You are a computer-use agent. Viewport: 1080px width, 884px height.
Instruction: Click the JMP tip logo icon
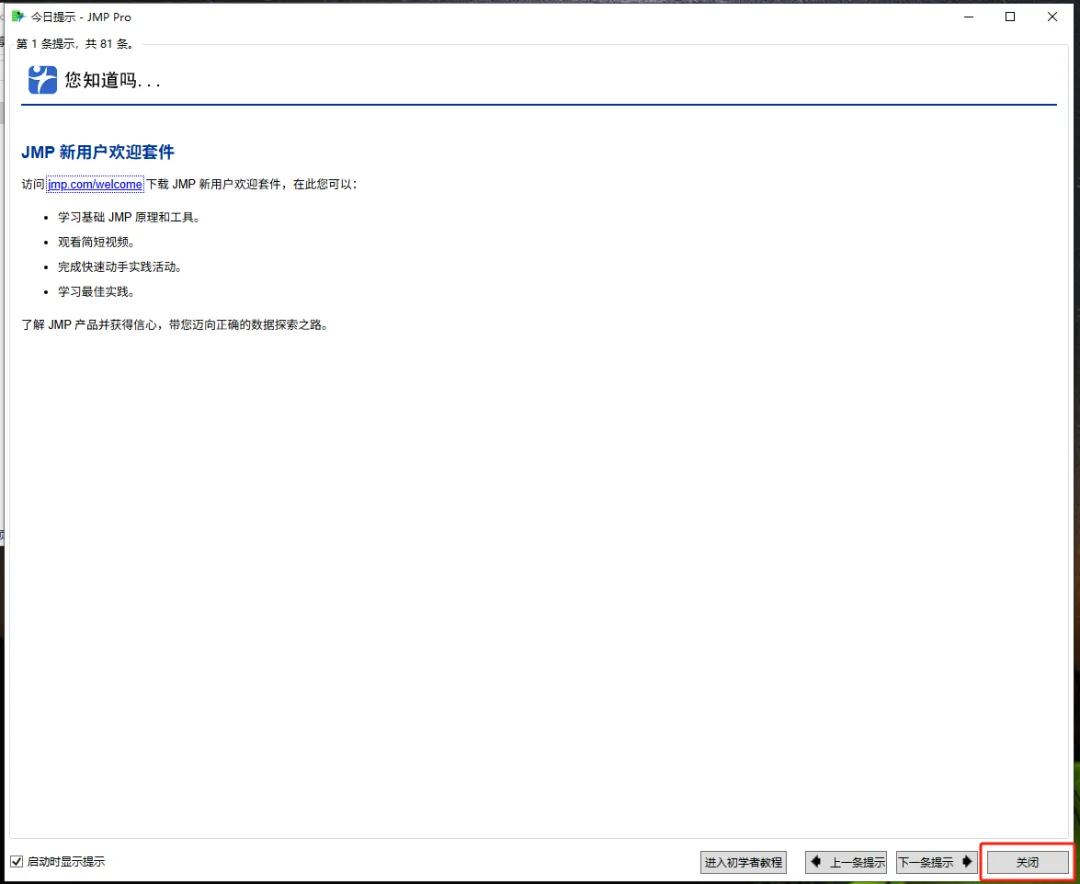point(42,80)
